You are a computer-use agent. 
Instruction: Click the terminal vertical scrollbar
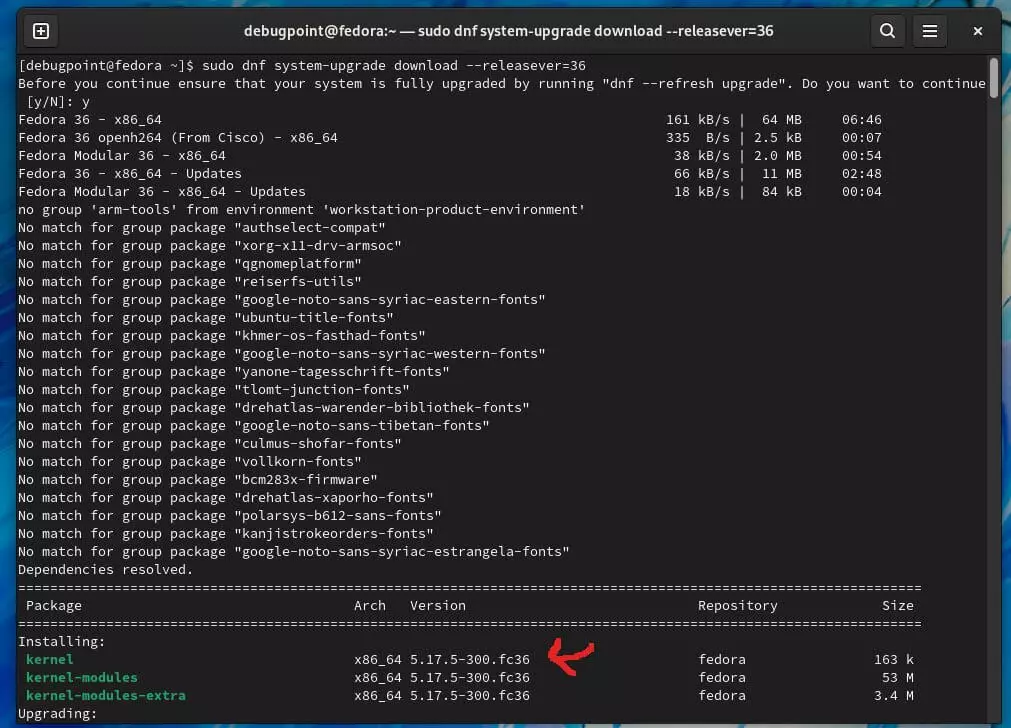(x=994, y=78)
